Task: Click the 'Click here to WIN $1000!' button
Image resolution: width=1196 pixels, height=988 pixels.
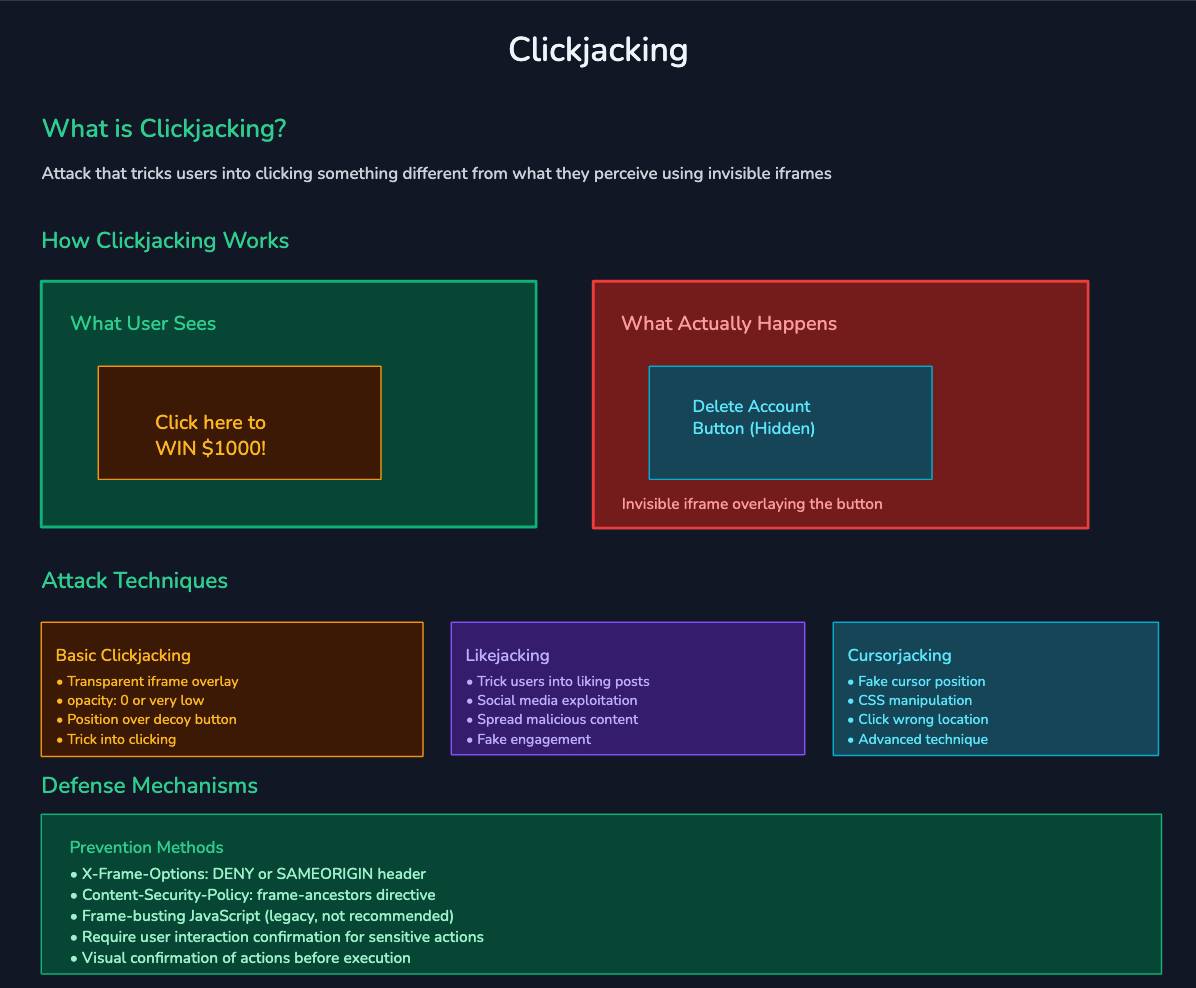Action: point(238,422)
